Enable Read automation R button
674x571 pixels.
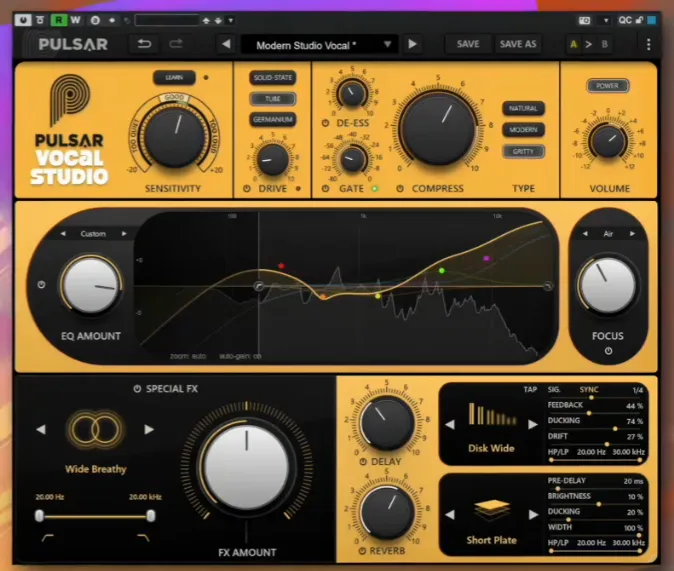click(58, 20)
